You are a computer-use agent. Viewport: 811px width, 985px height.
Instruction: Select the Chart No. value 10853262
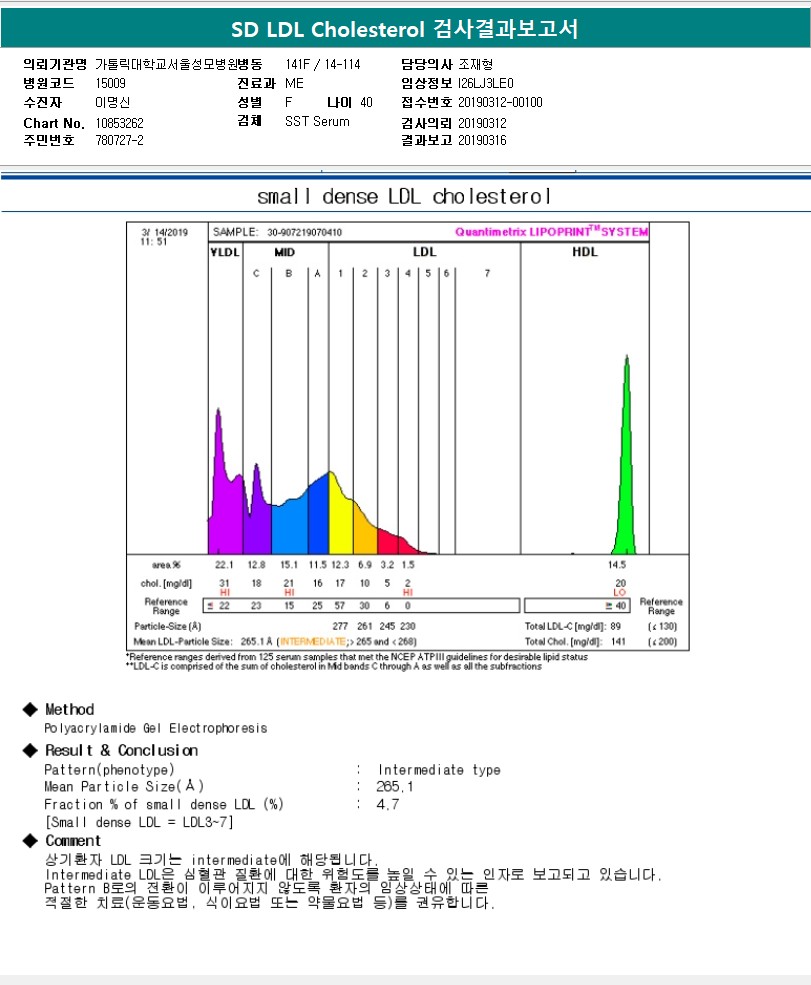[x=120, y=122]
